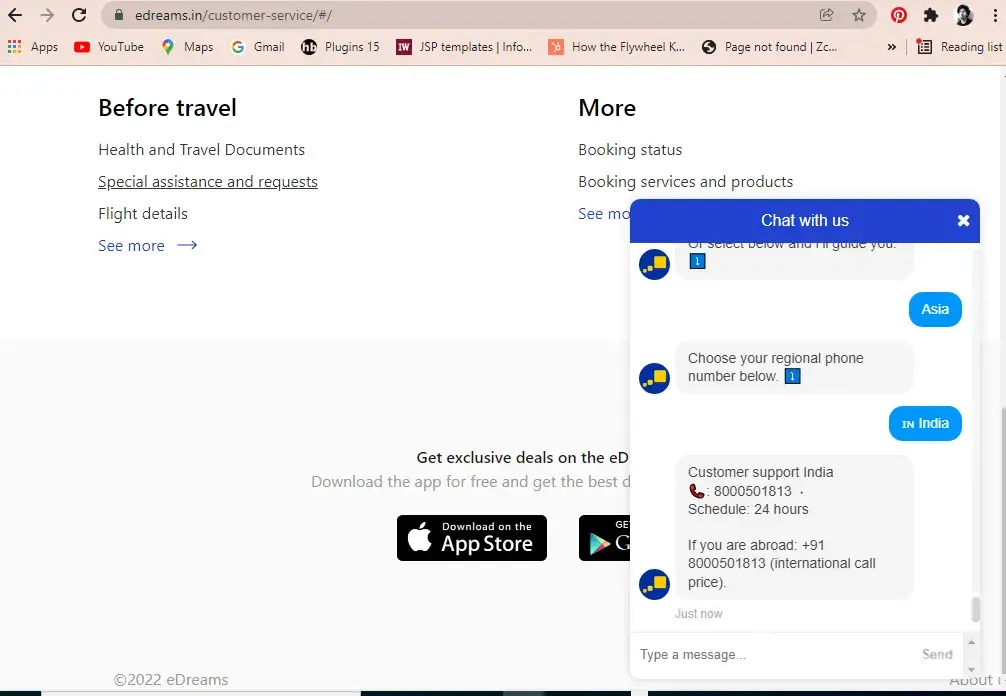Open Page not found bookmark
Image resolution: width=1006 pixels, height=696 pixels.
point(769,47)
